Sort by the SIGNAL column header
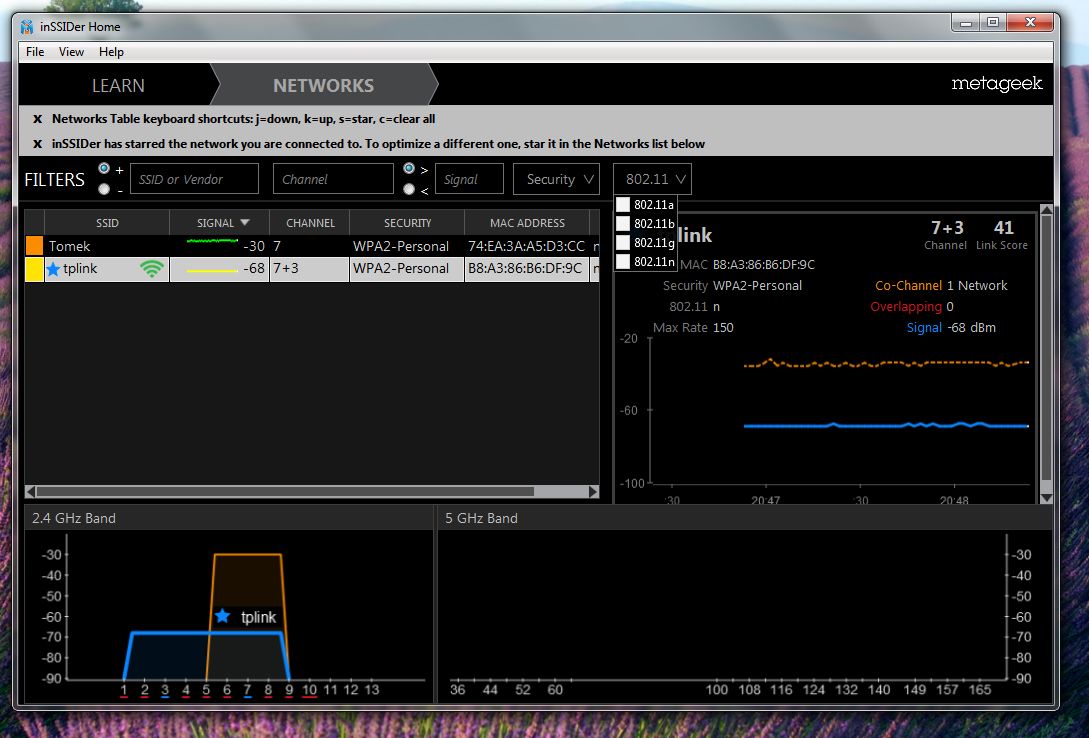 (x=219, y=223)
